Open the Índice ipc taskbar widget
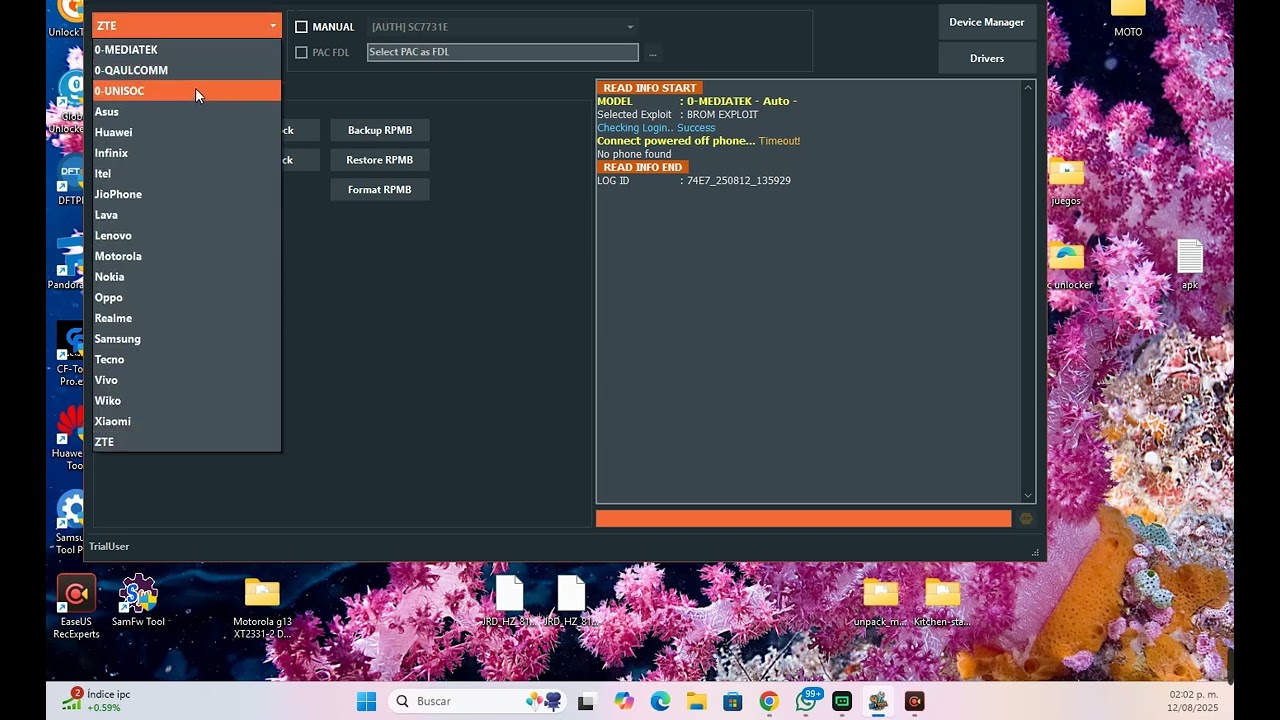Viewport: 1280px width, 720px height. [96, 700]
